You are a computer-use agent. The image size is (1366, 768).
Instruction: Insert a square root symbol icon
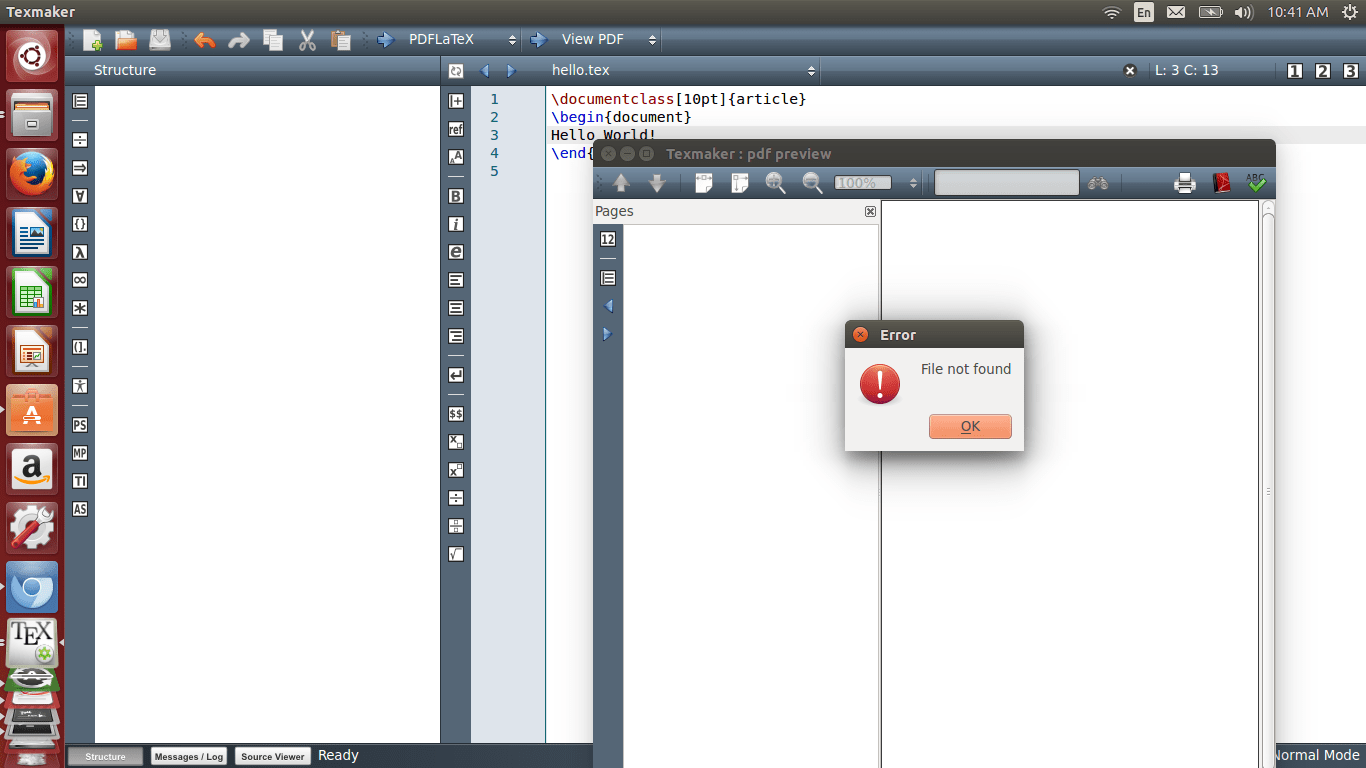(455, 553)
